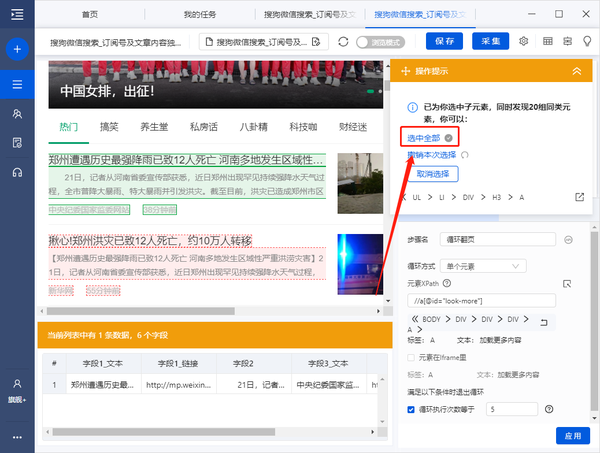Click the 应用 button

572,436
